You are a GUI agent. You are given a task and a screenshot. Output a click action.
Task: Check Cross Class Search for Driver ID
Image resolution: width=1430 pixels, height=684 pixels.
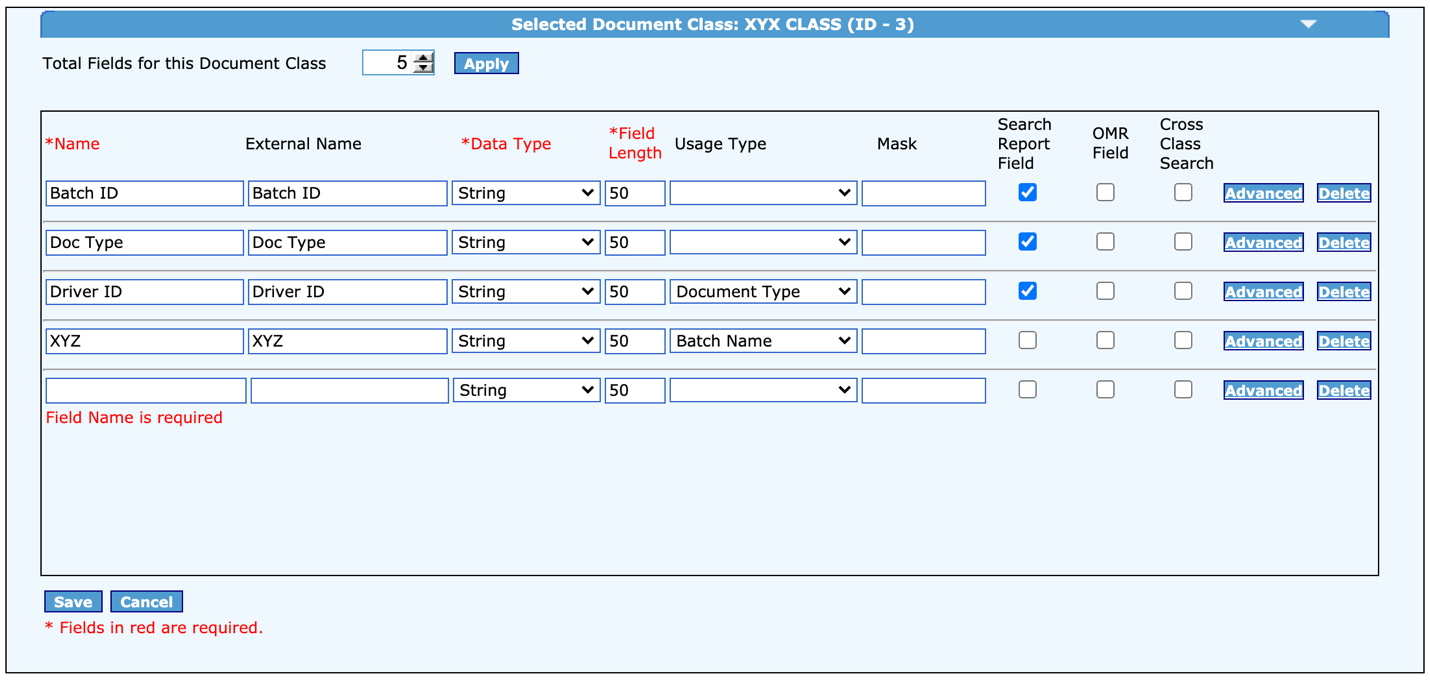1183,291
